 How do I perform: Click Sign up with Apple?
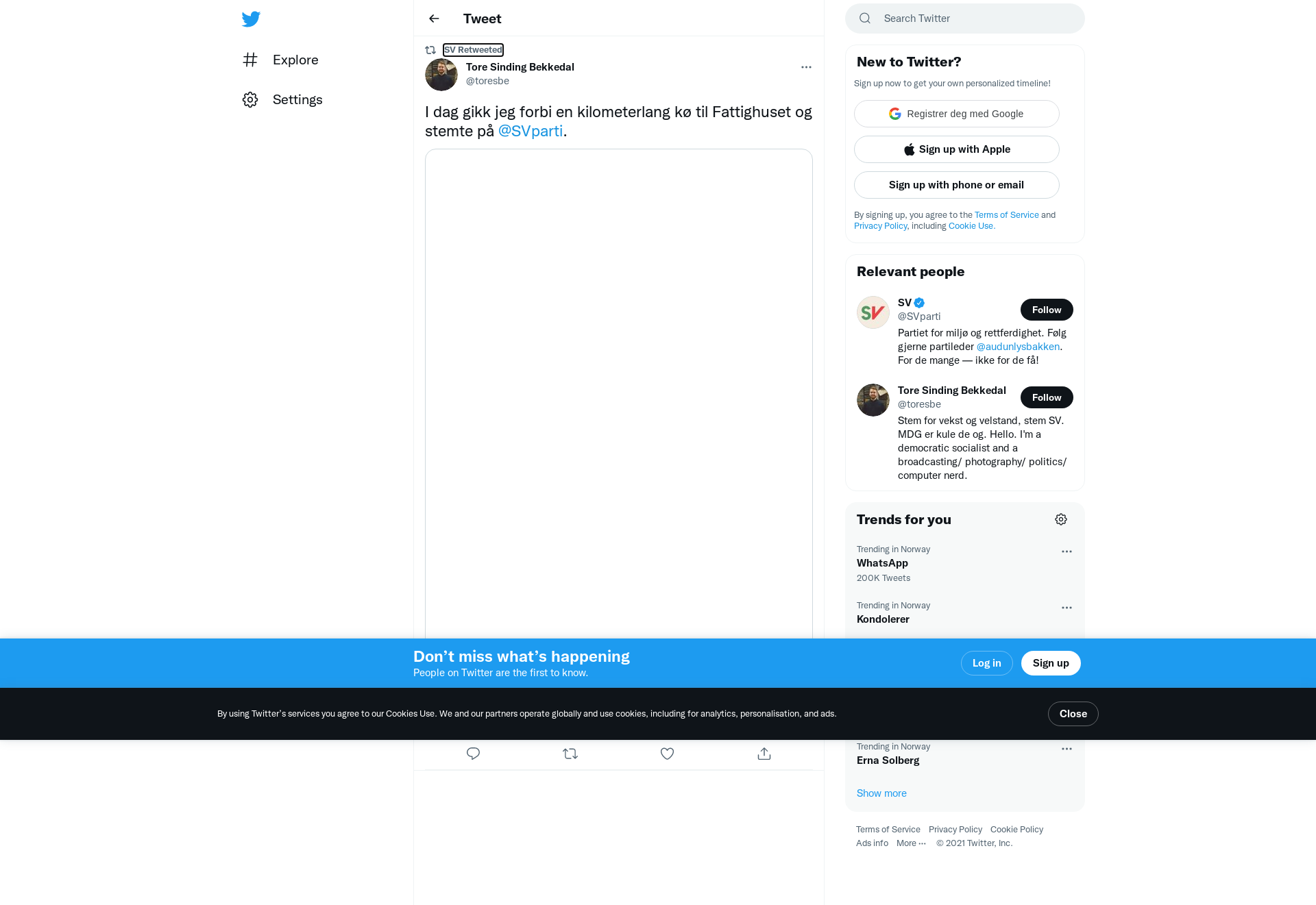click(x=957, y=149)
